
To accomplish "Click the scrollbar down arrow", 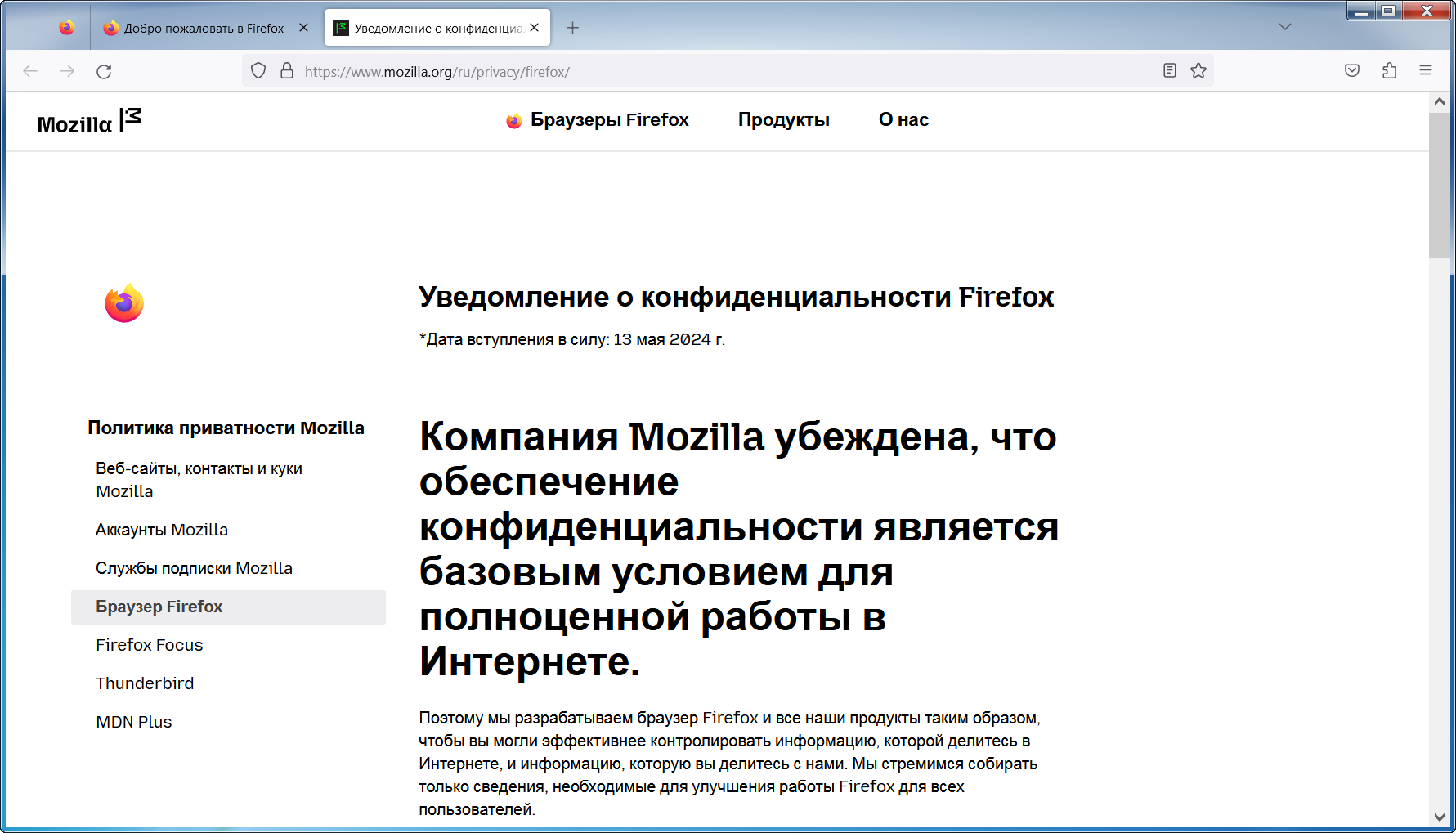I will click(x=1440, y=817).
